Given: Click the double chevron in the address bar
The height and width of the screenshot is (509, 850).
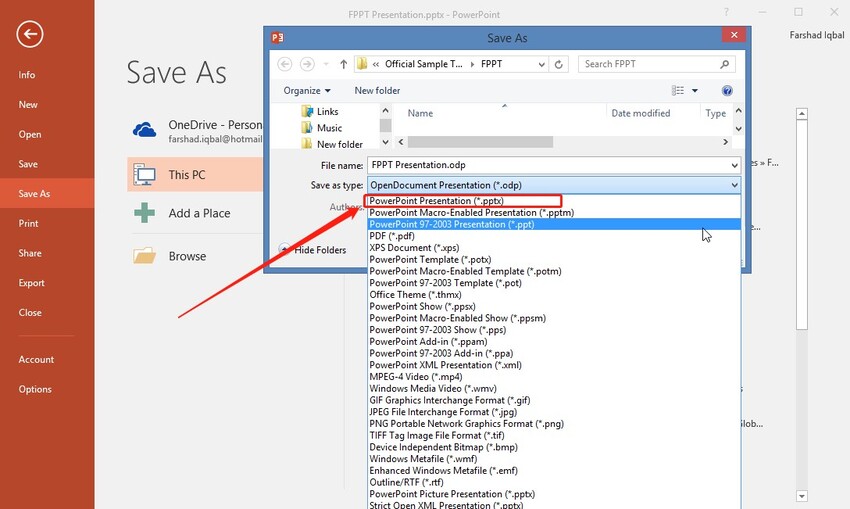Looking at the screenshot, I should (x=376, y=64).
